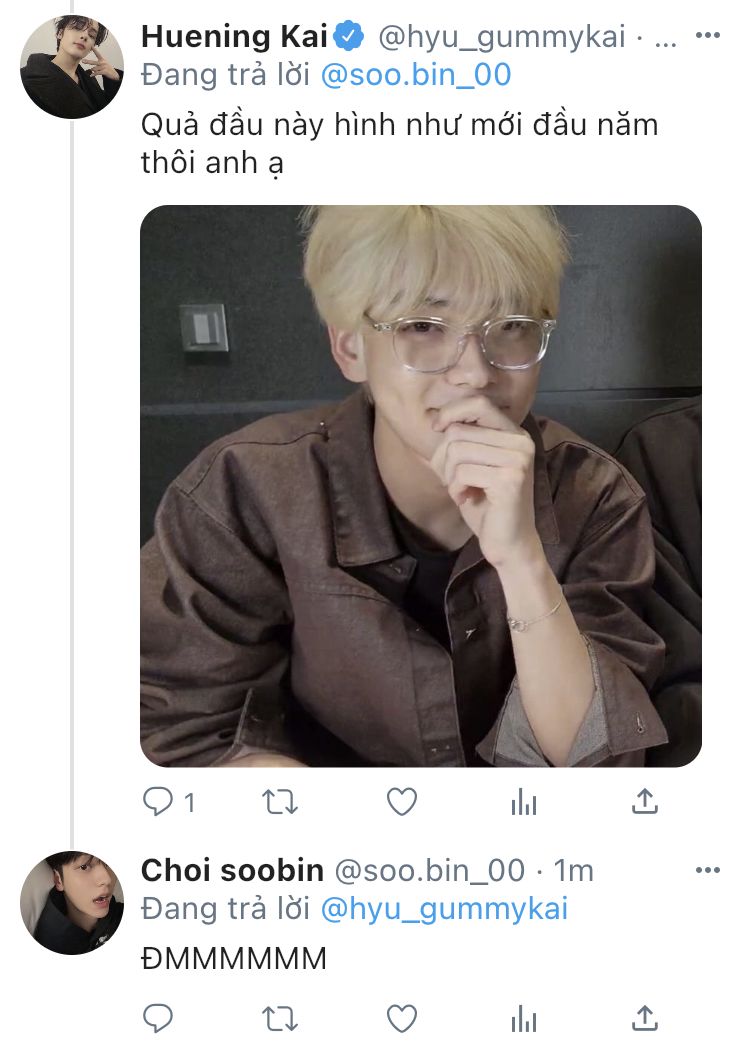Screen dimensions: 750x1046
Task: Like Choi soobin's ĐMMMMMM reply
Action: pos(402,1018)
